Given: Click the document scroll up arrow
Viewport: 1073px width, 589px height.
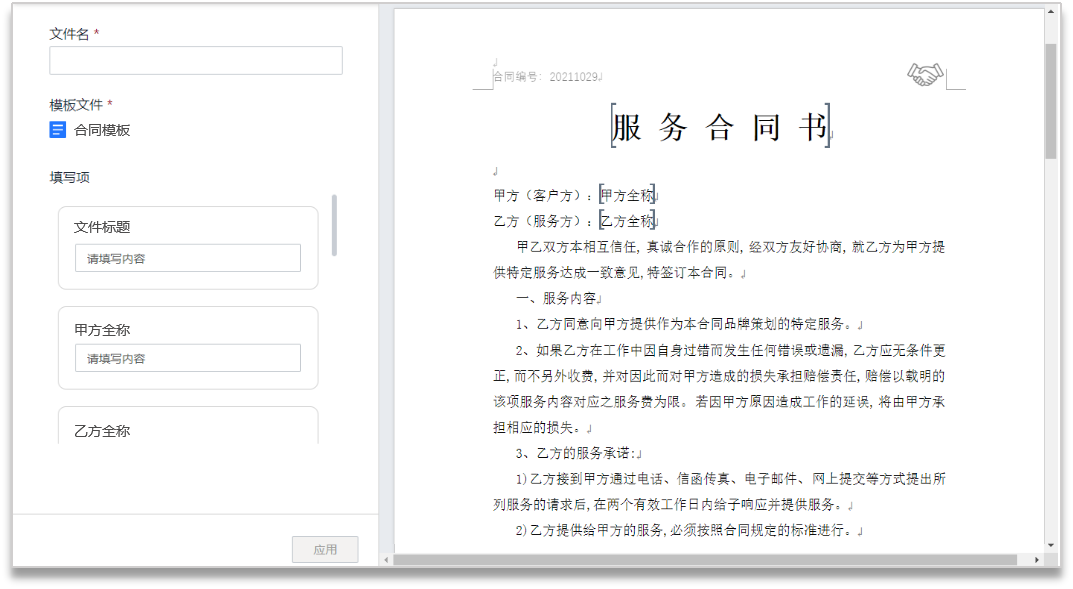Looking at the screenshot, I should coord(1051,12).
